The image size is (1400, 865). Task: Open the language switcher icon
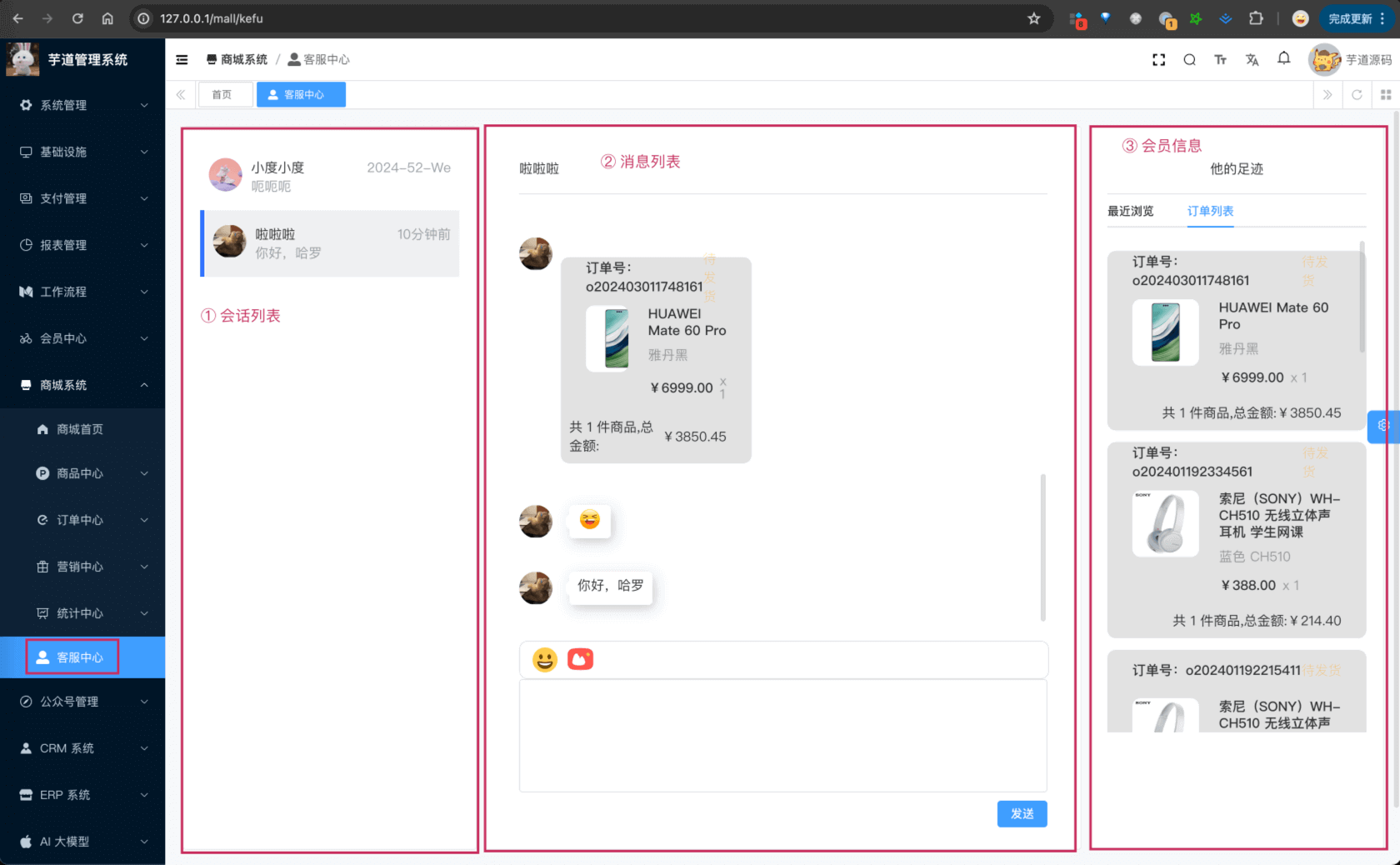(x=1252, y=59)
